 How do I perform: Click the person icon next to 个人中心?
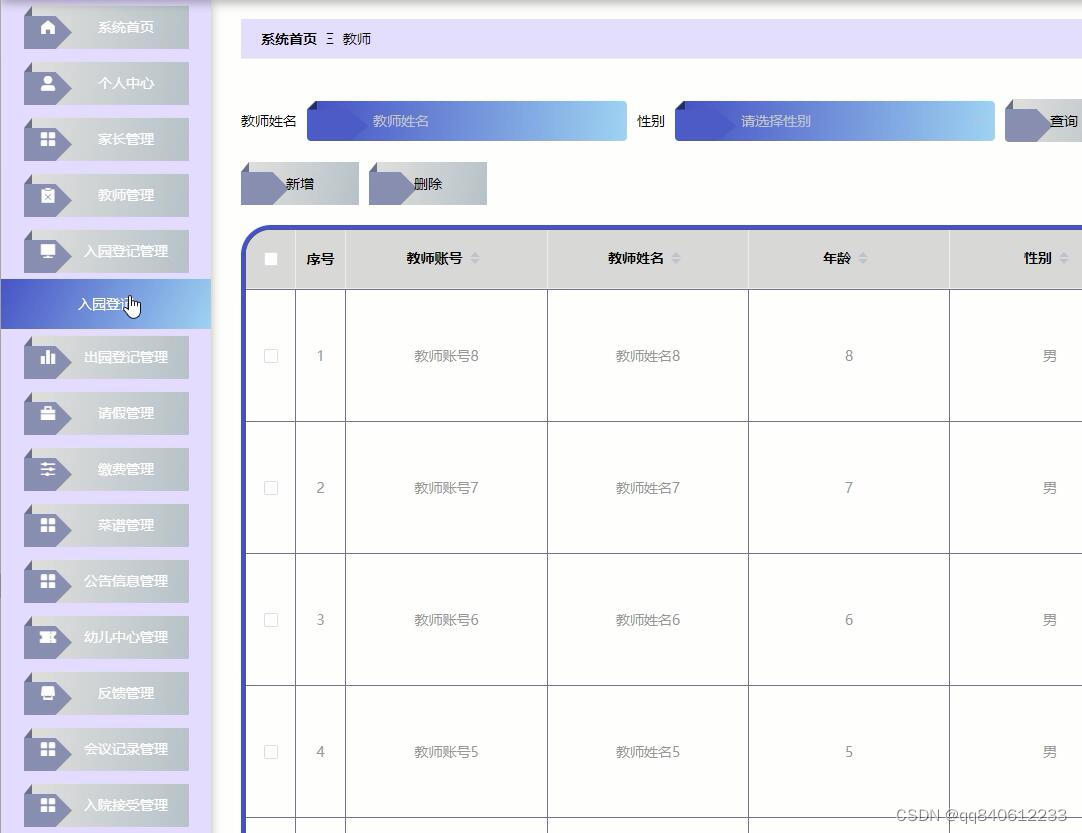click(48, 83)
